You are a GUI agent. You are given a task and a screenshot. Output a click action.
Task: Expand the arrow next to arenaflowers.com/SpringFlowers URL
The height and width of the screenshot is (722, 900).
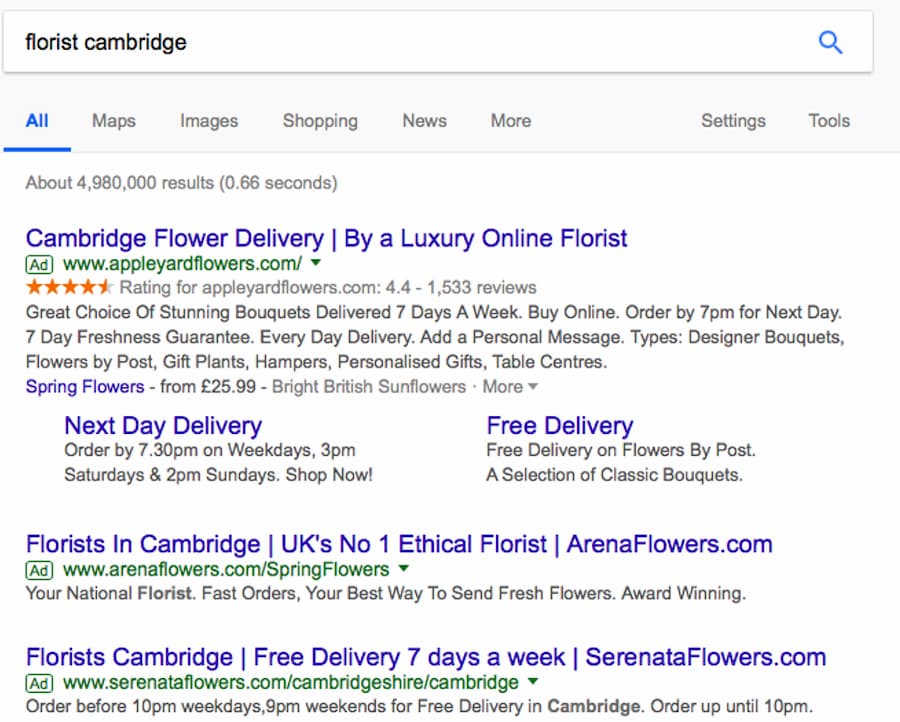click(x=404, y=568)
